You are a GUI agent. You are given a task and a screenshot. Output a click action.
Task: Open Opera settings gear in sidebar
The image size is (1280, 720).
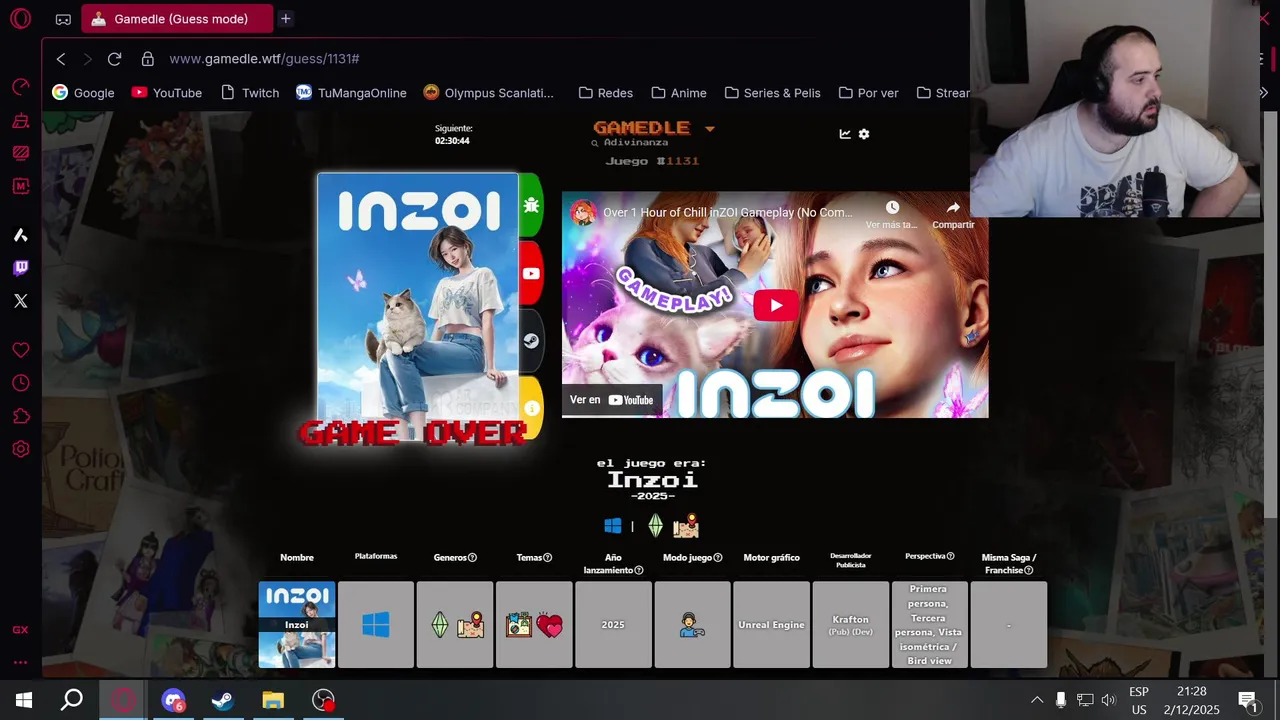(x=20, y=449)
